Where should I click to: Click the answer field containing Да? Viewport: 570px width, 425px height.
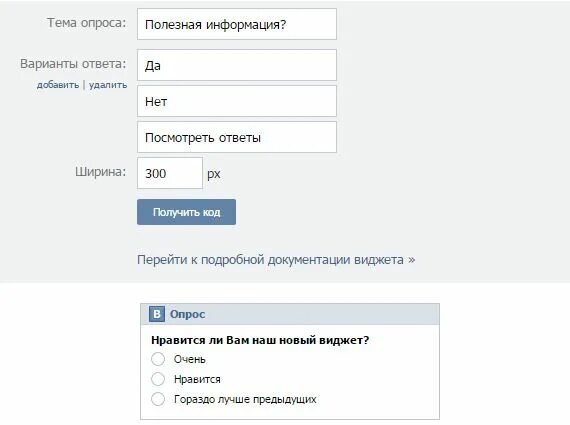(x=237, y=65)
